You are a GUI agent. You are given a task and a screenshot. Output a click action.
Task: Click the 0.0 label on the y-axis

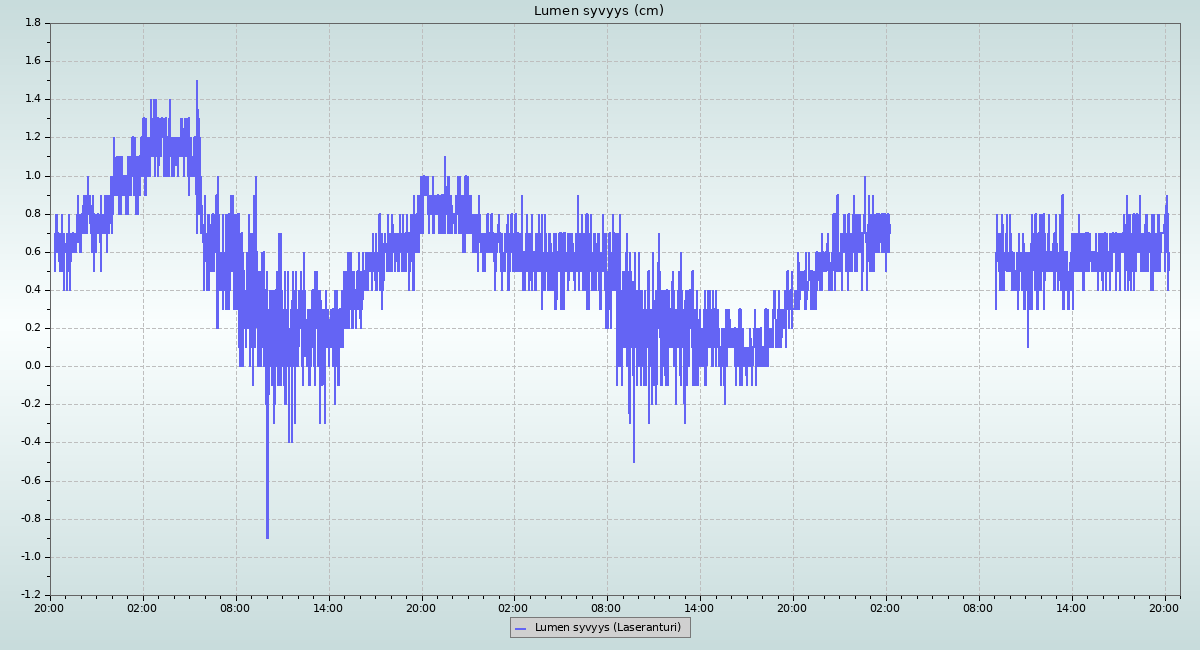(31, 366)
